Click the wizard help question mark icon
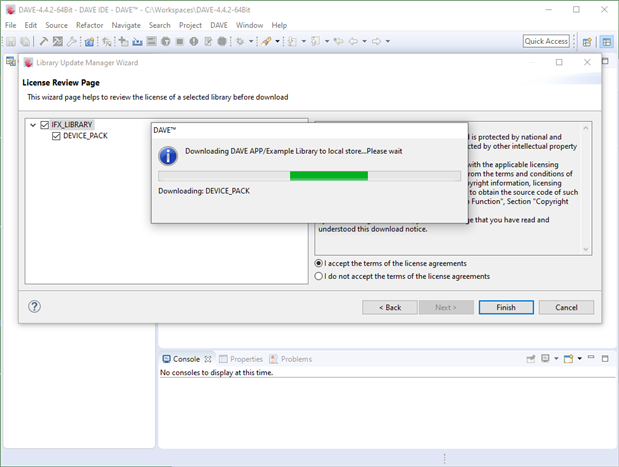Screen dimensions: 619x467 click(x=34, y=306)
